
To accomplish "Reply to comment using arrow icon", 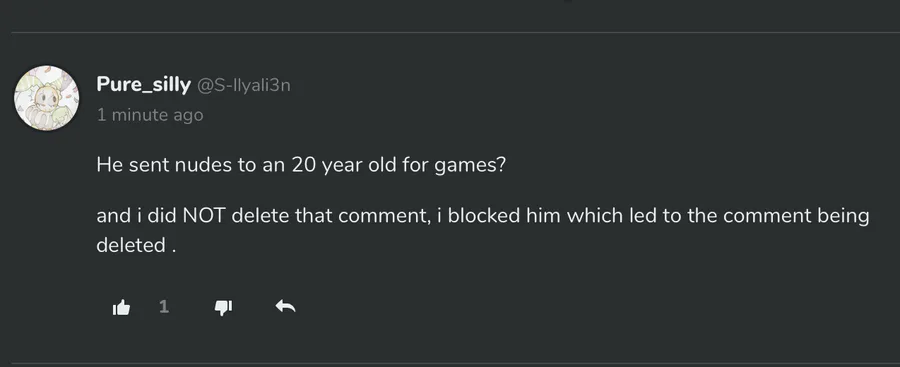I will pos(285,307).
